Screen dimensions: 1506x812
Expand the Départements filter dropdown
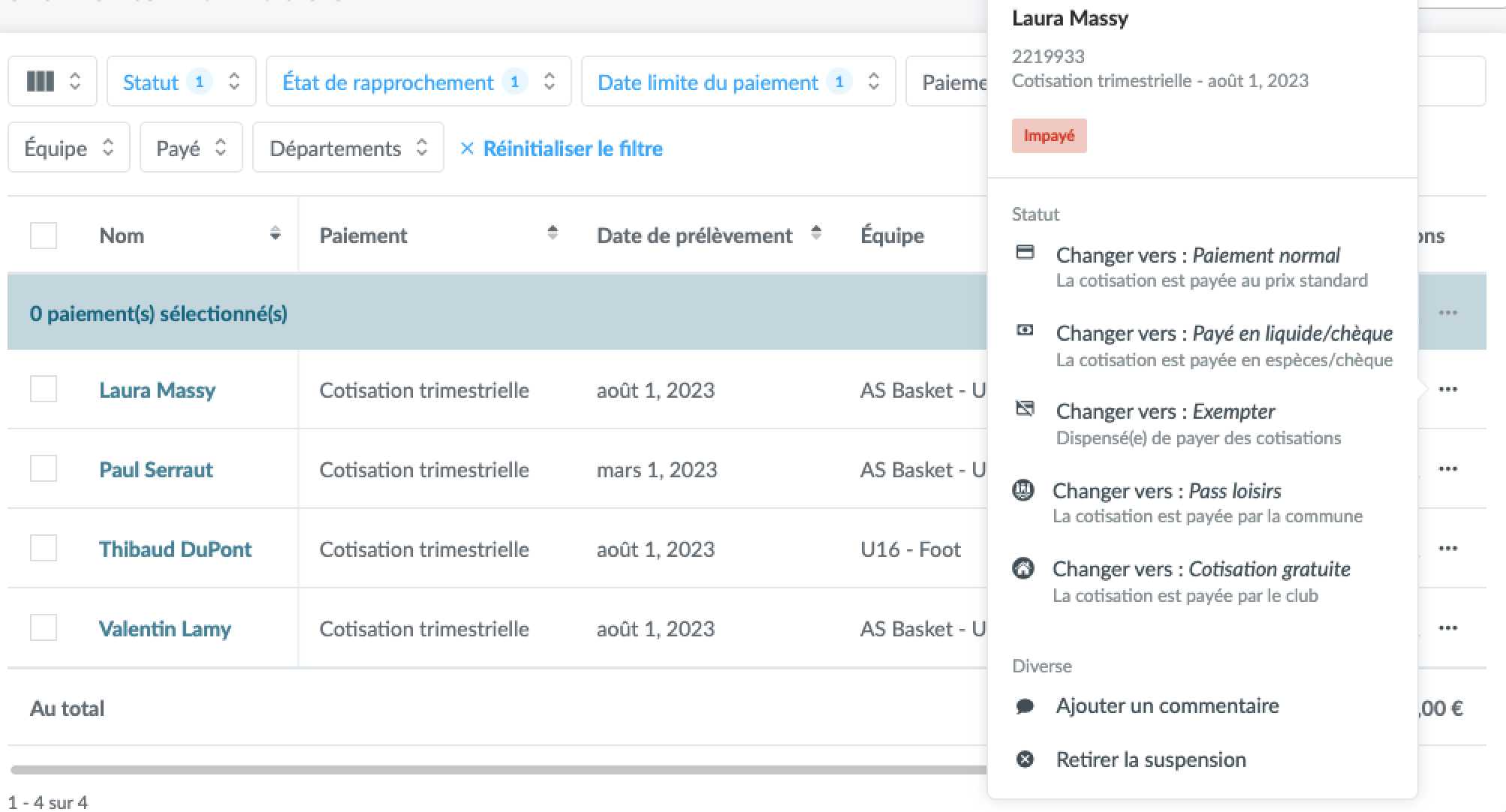(348, 149)
